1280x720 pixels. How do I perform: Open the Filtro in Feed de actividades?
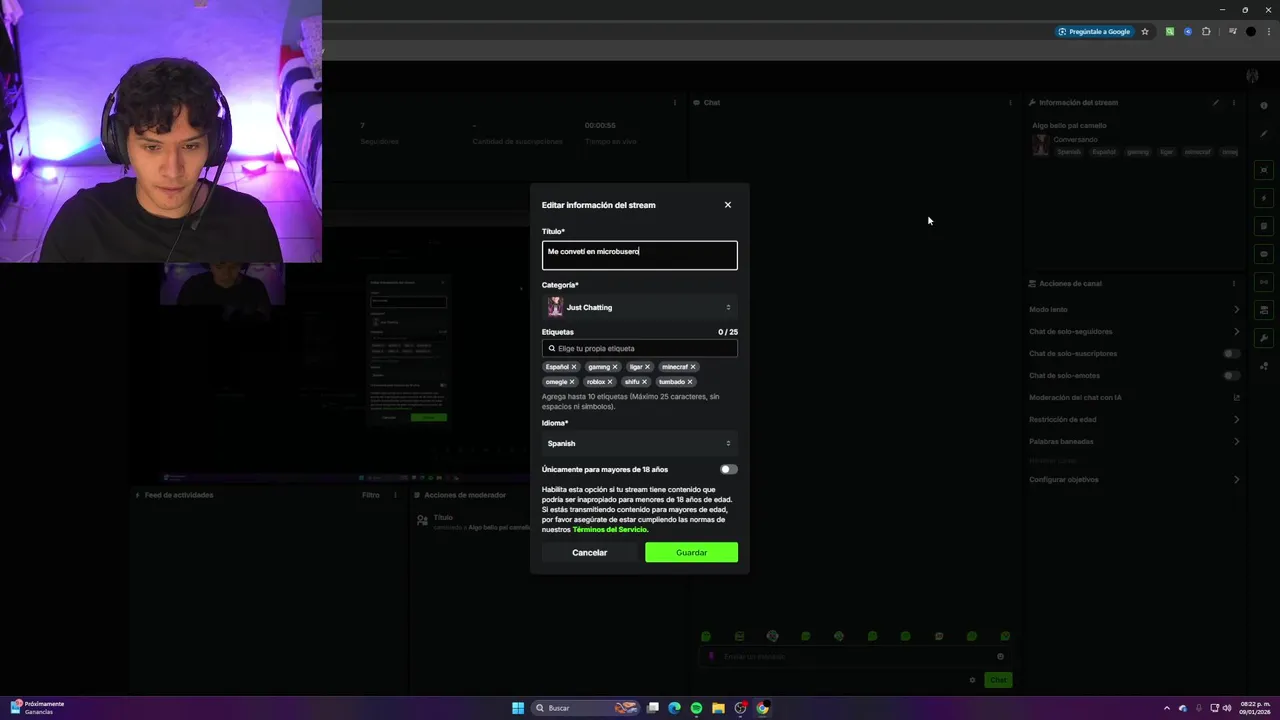pyautogui.click(x=371, y=495)
